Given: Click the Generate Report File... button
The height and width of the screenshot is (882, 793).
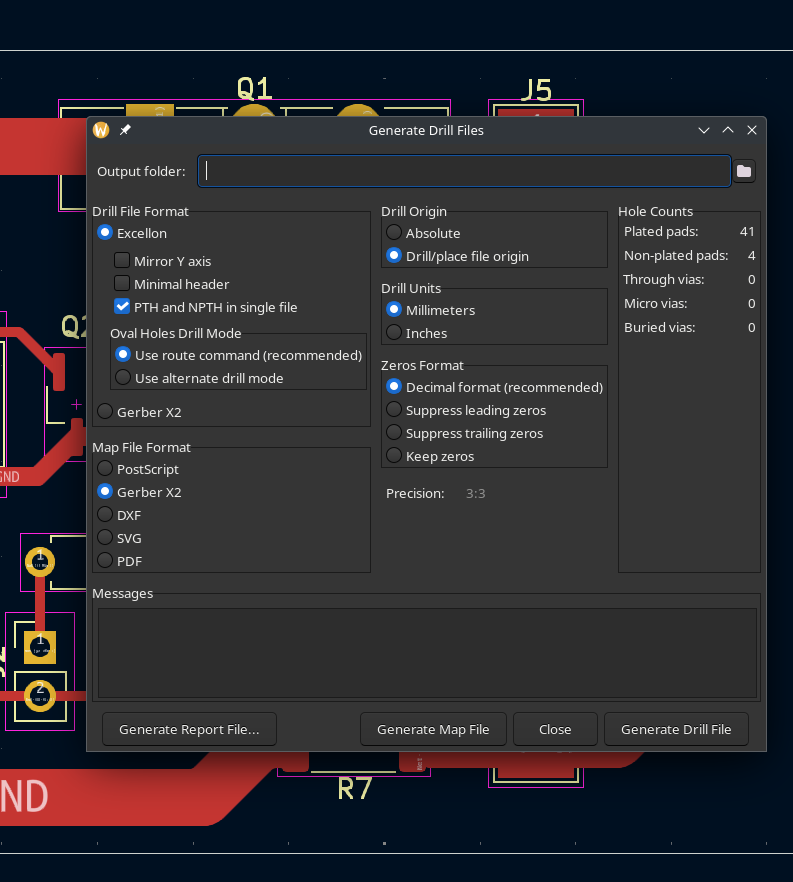Looking at the screenshot, I should pos(189,729).
